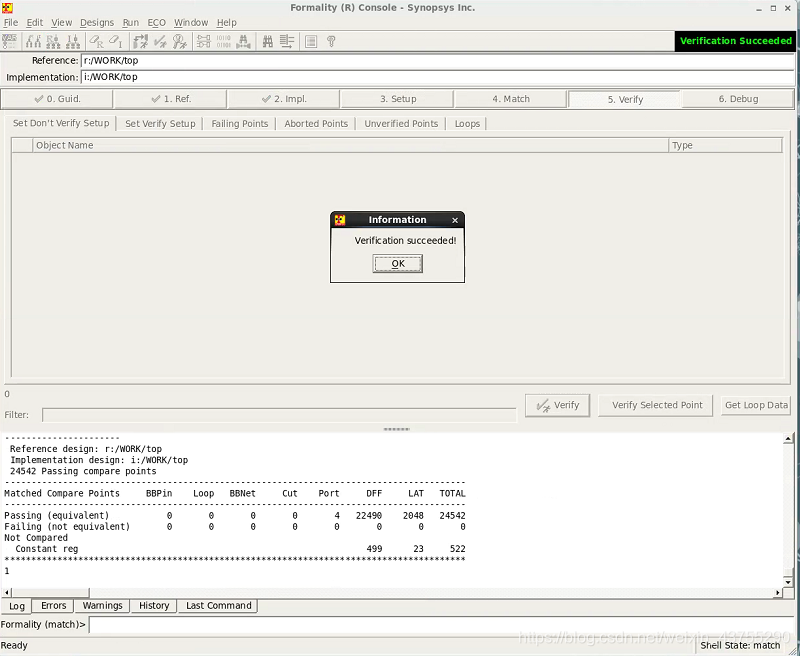
Task: Click Get Loop Data button
Action: [756, 406]
